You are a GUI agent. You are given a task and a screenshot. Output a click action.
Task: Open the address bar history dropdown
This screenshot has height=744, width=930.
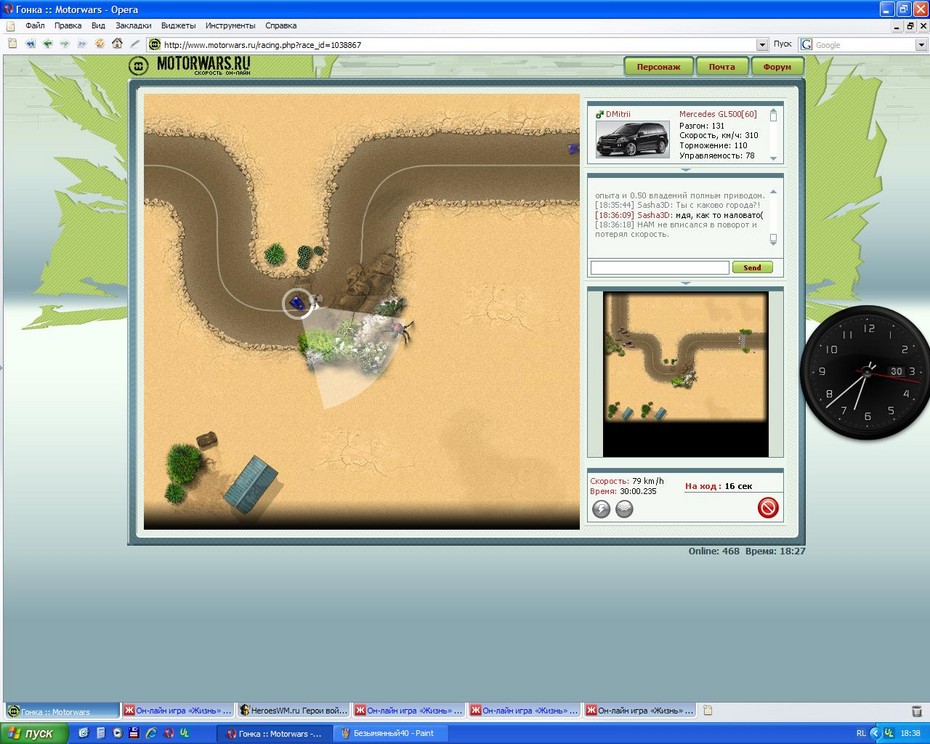click(763, 45)
